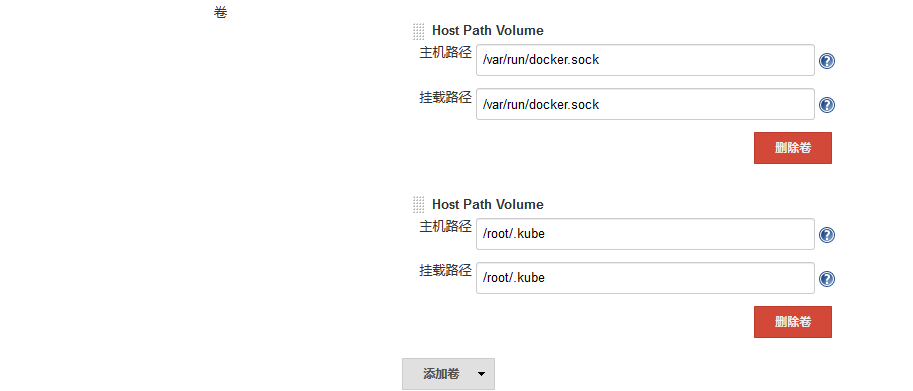Delete the docker.sock volume with 删除卷
This screenshot has height=391, width=913.
tap(792, 148)
